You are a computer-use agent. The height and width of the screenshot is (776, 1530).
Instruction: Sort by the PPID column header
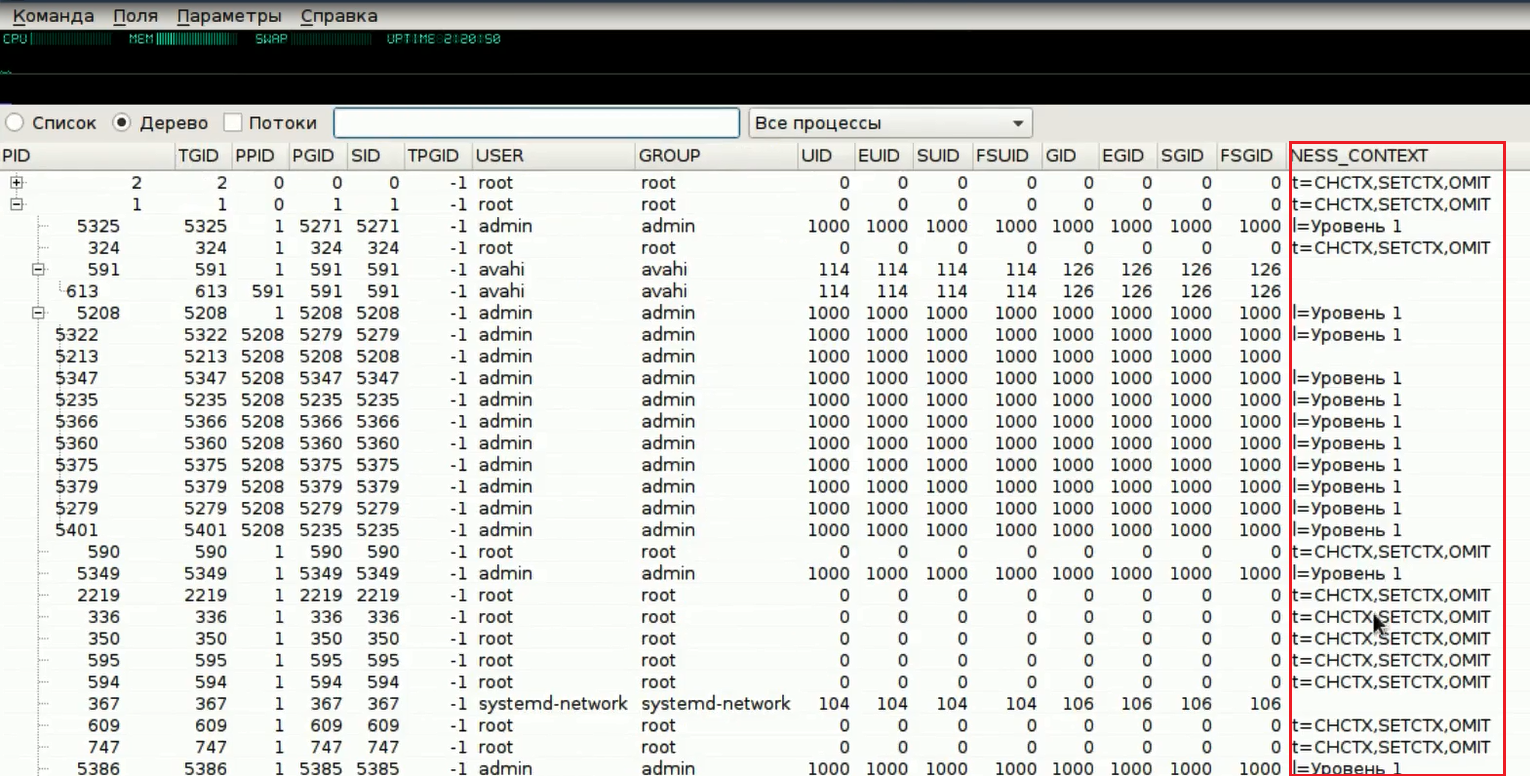tap(260, 155)
